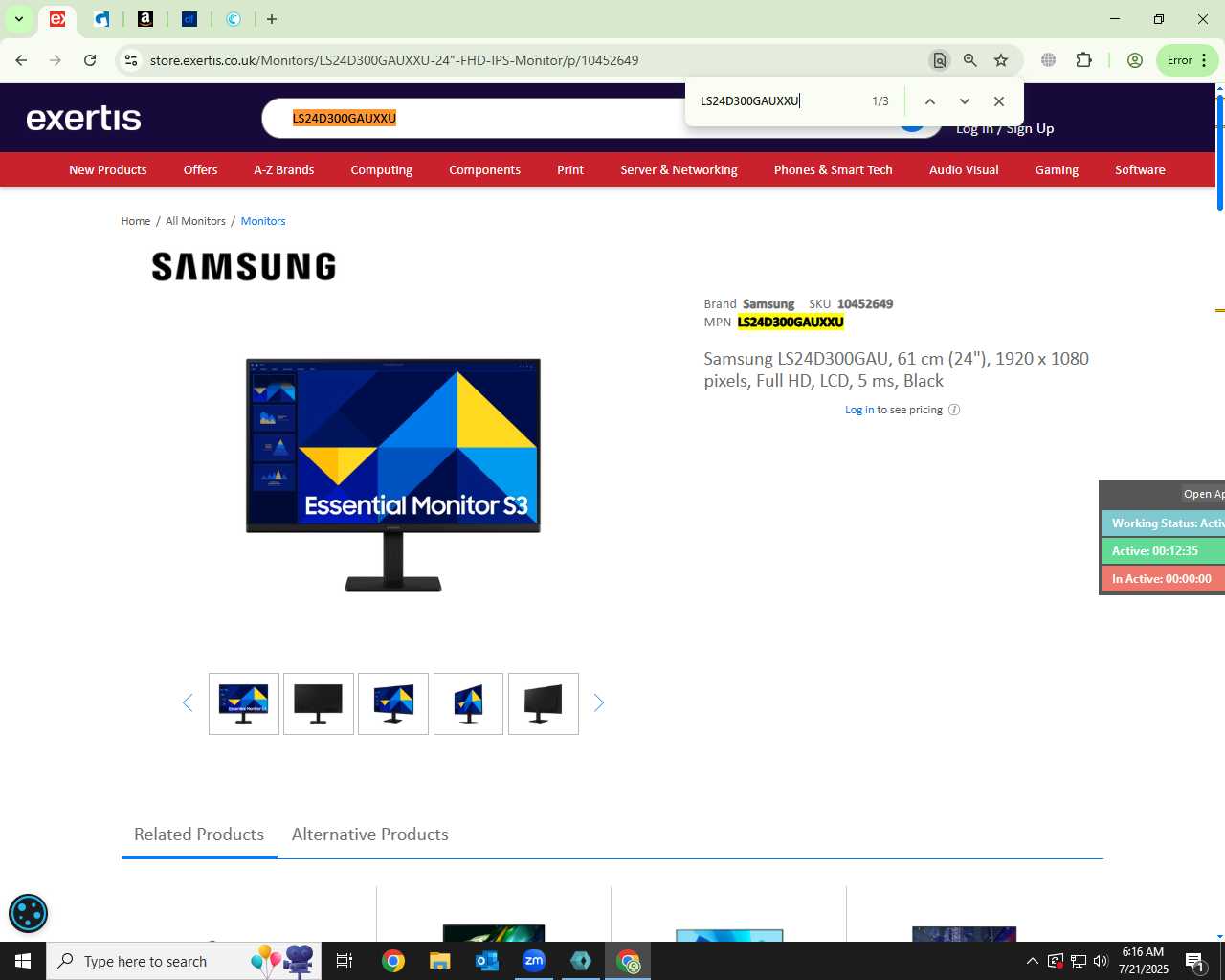Screen dimensions: 1225x980
Task: Switch to the Related Products tab
Action: 199,835
